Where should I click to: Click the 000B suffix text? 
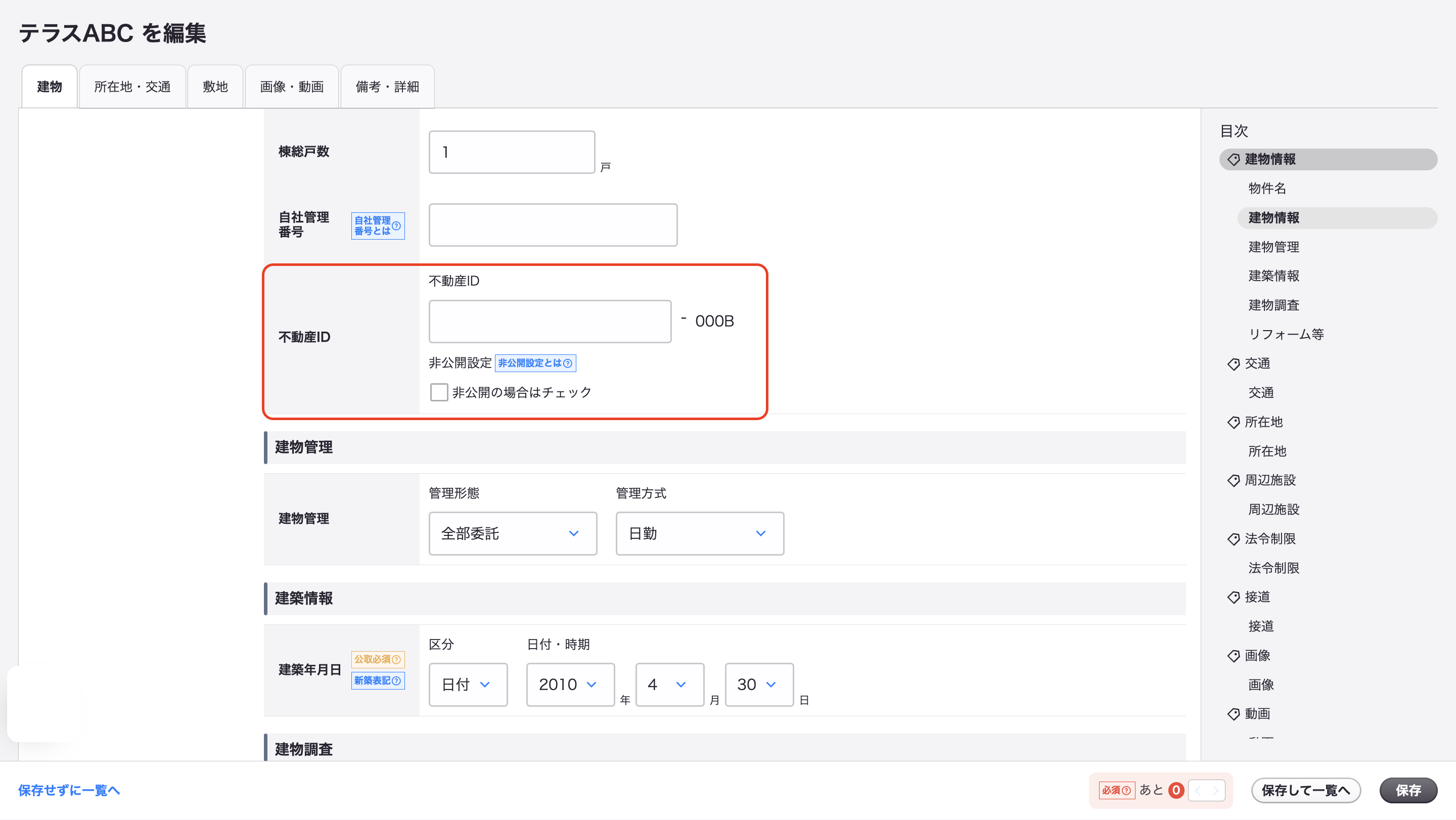(x=714, y=321)
